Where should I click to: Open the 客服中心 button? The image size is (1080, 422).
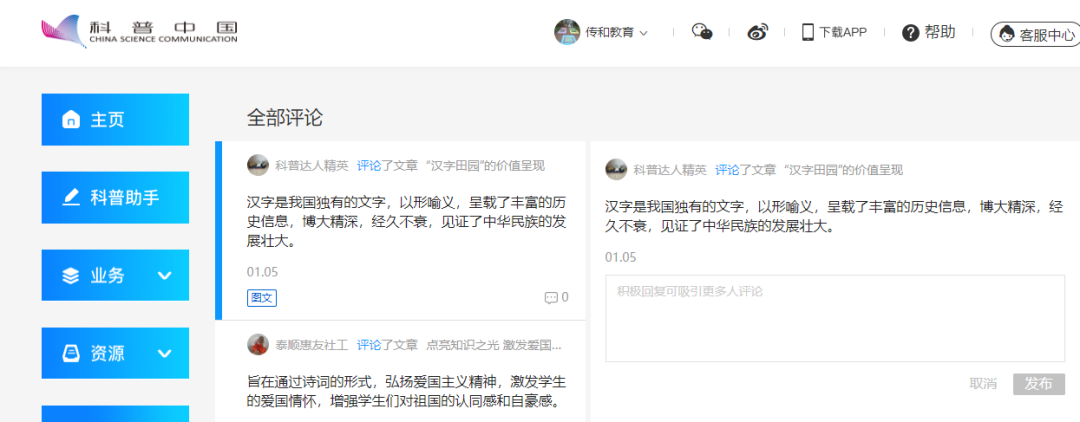[1035, 34]
